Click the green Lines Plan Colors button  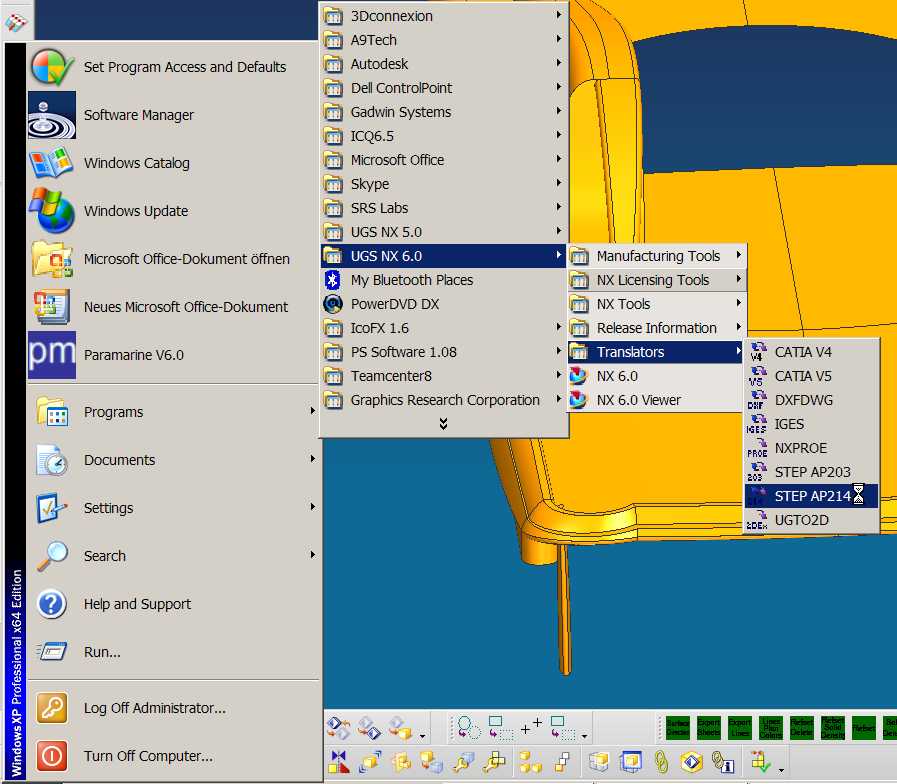tap(771, 728)
